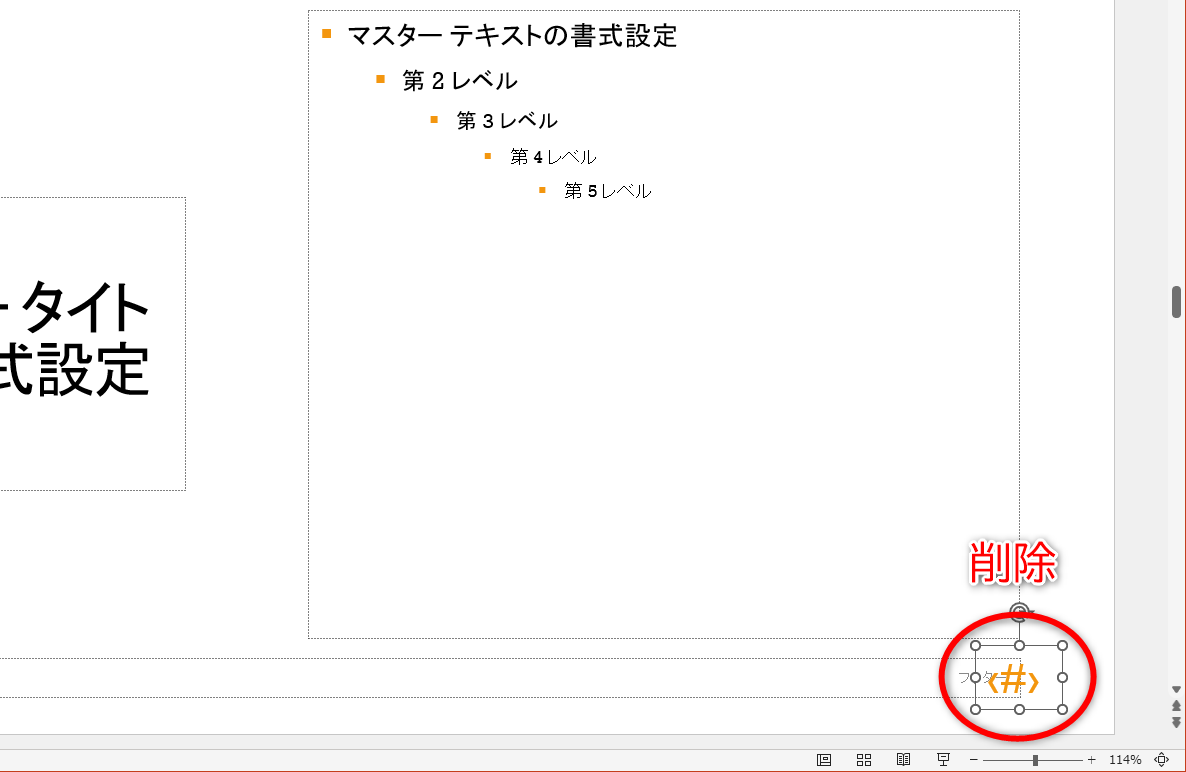The width and height of the screenshot is (1186, 772).
Task: Fit slide to current window icon
Action: 1162,760
